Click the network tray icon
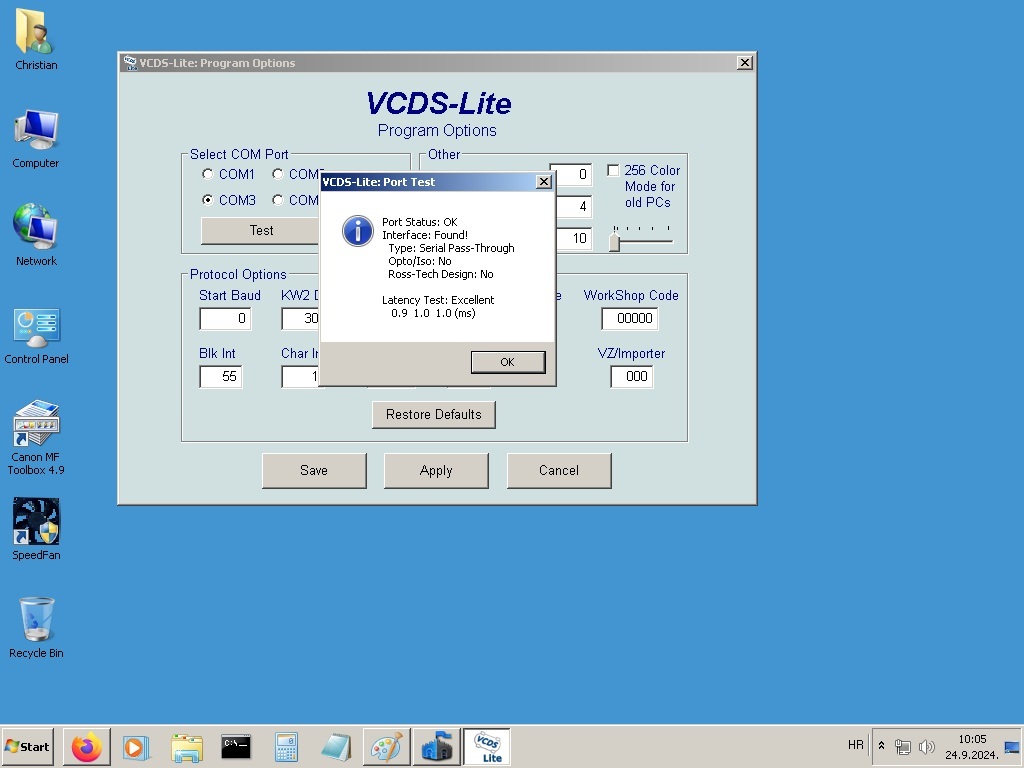This screenshot has height=768, width=1024. point(903,746)
